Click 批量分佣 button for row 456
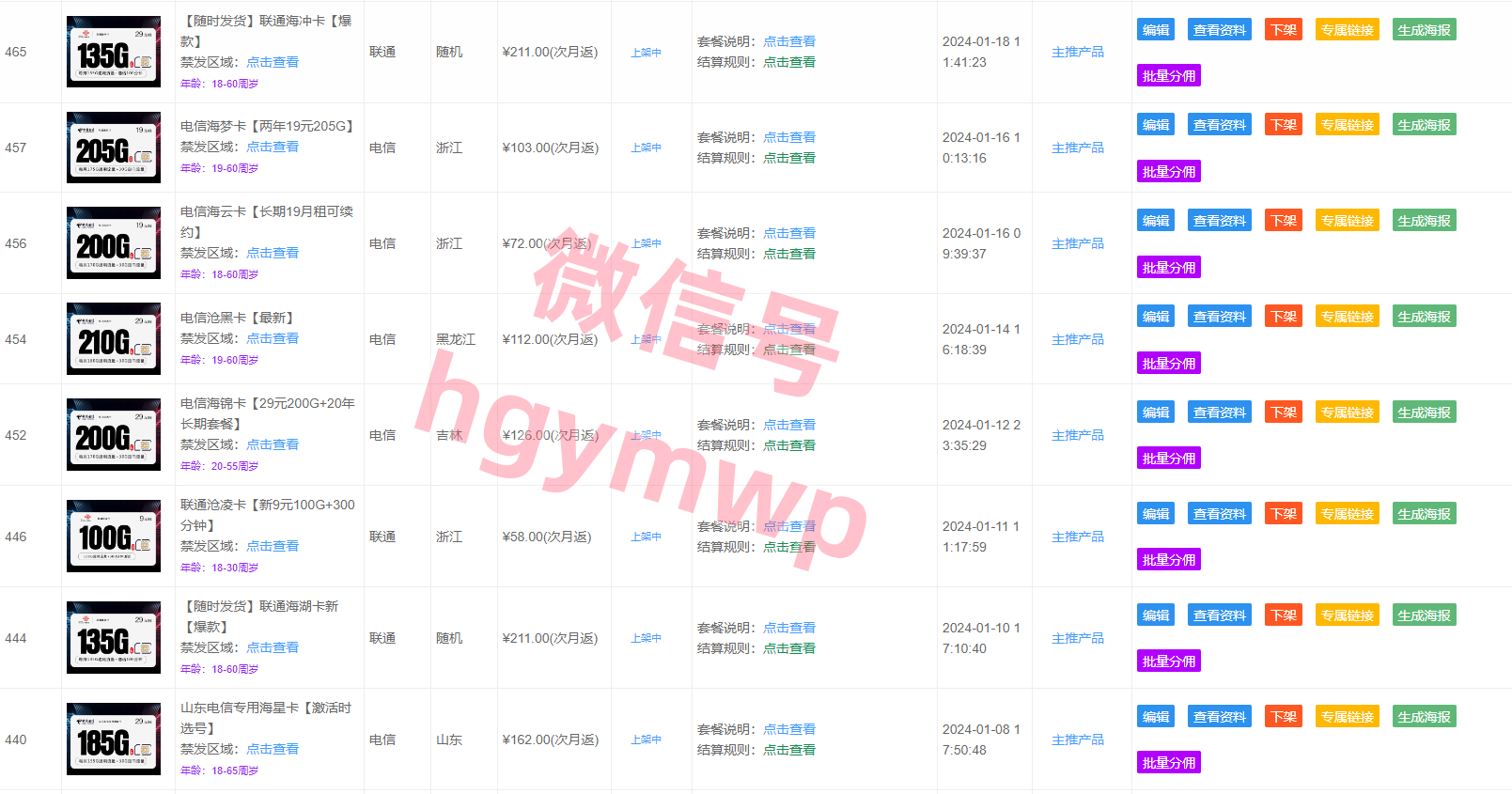 pos(1169,268)
